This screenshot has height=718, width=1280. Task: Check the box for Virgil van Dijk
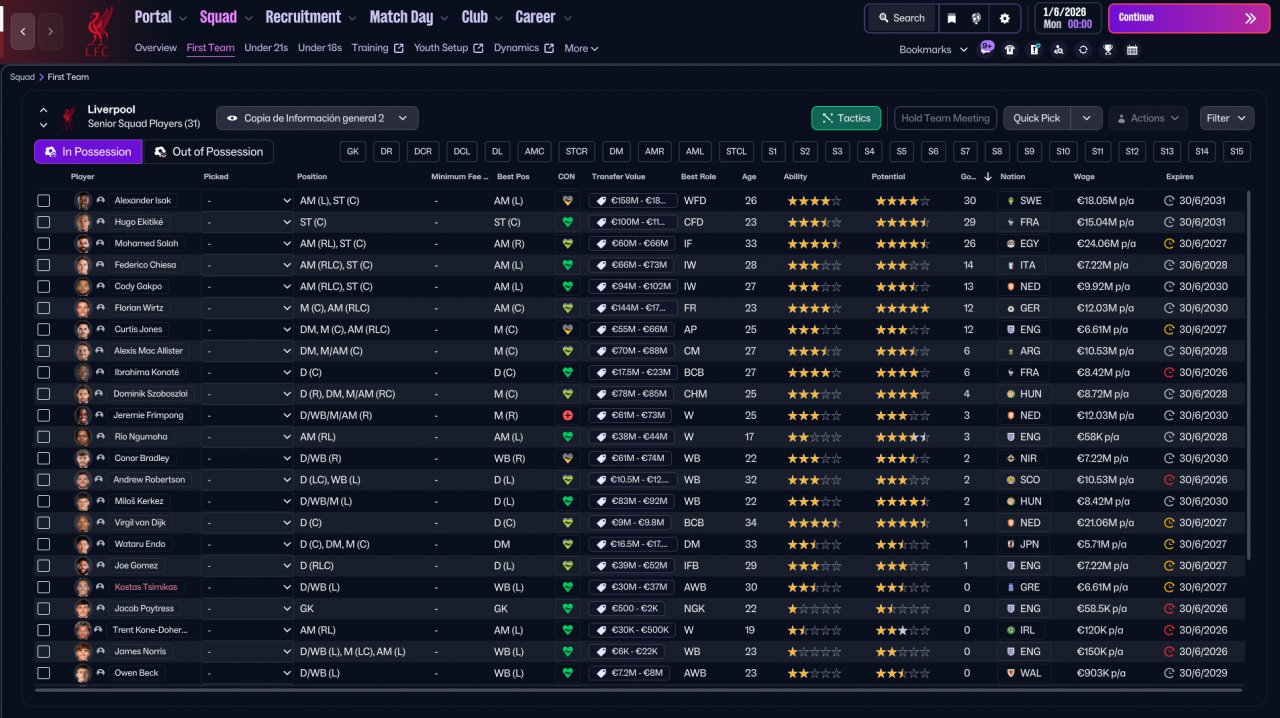coord(44,523)
